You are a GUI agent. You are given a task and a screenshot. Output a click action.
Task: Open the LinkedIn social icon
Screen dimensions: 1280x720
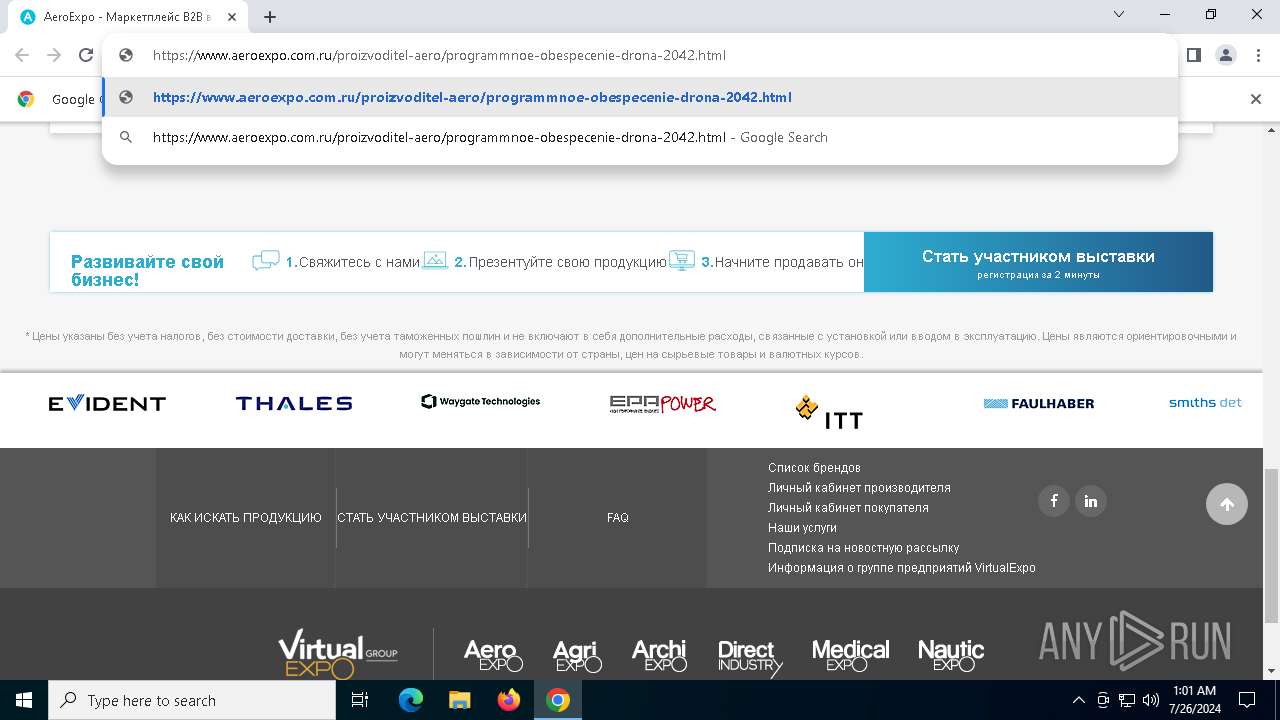coord(1091,501)
